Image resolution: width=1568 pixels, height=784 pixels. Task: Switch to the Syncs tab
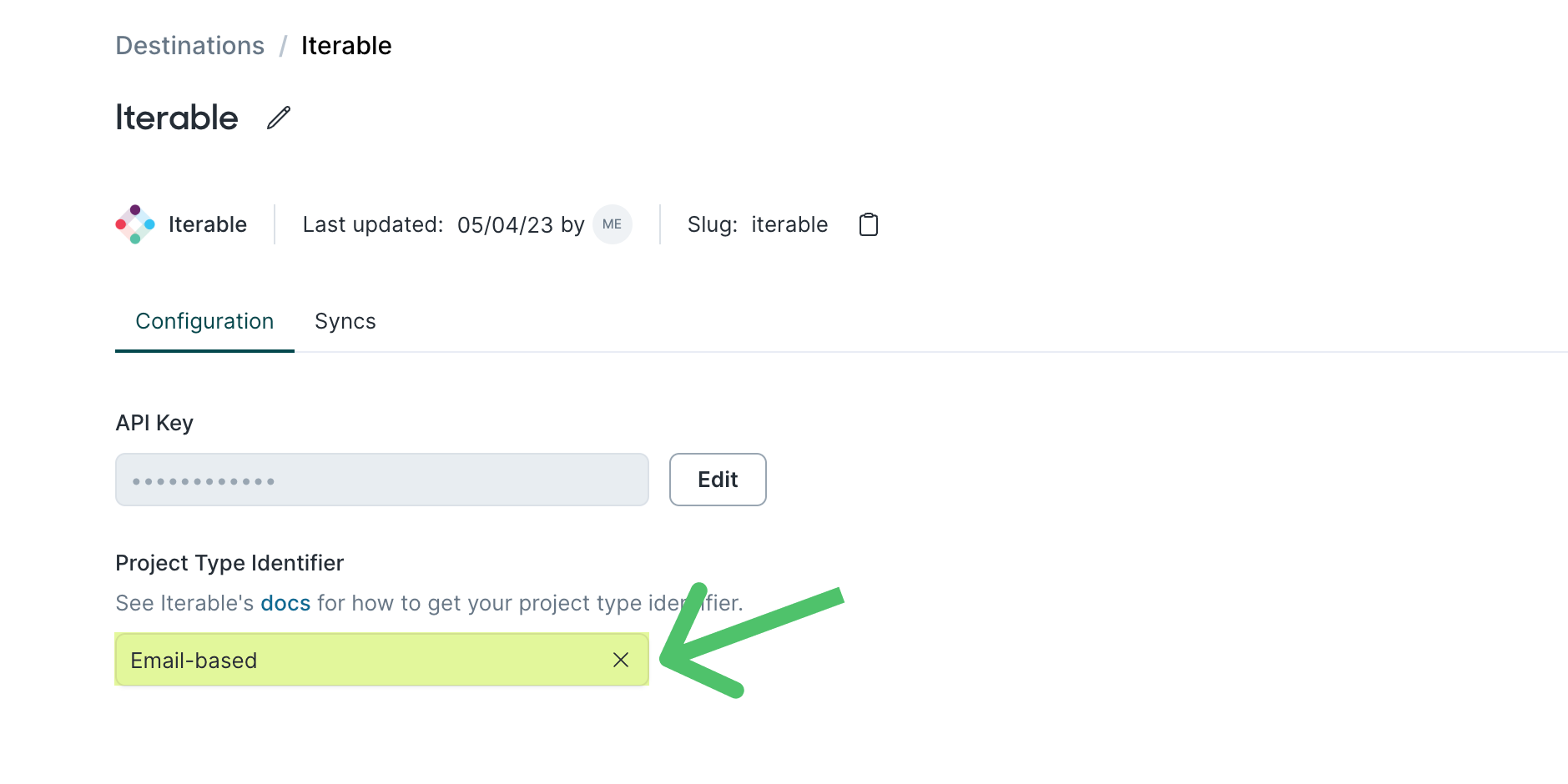tap(345, 321)
